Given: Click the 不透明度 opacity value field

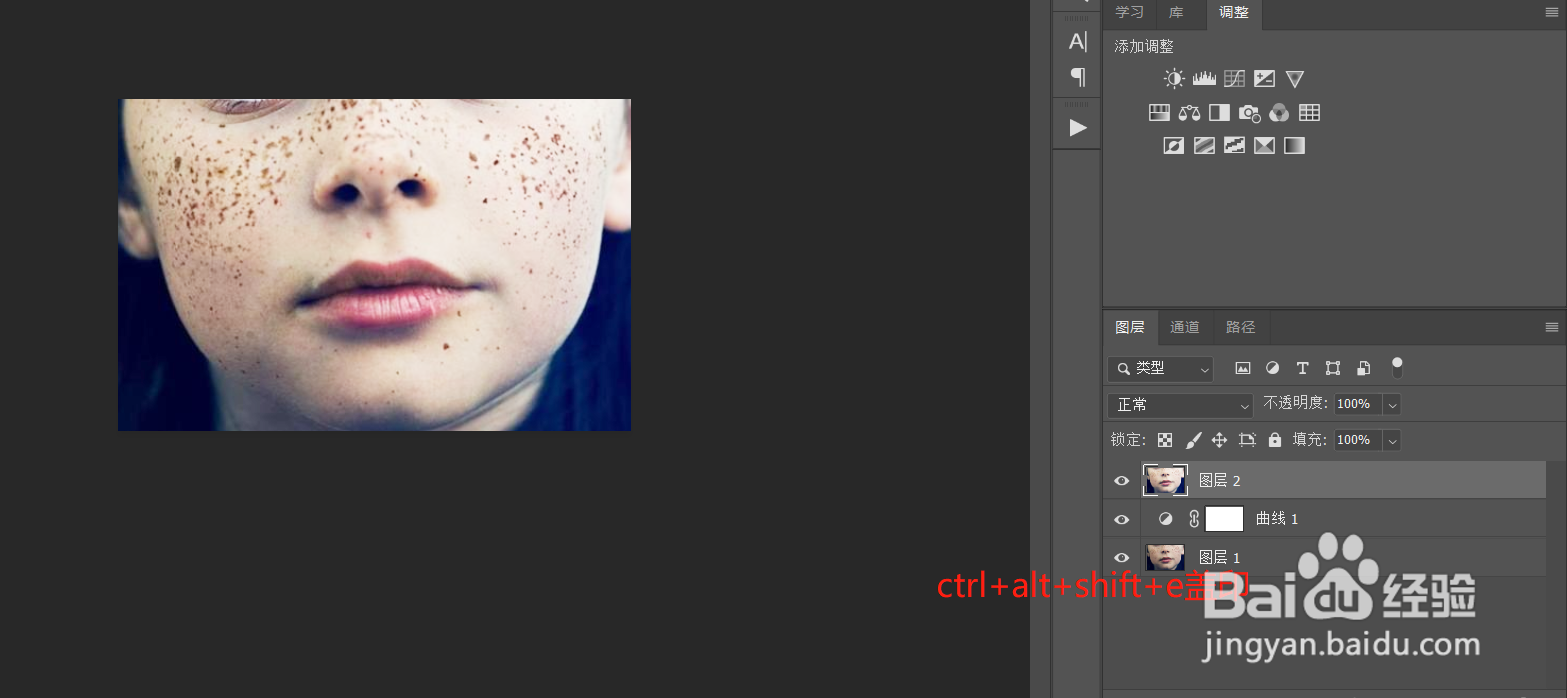Looking at the screenshot, I should (1357, 405).
